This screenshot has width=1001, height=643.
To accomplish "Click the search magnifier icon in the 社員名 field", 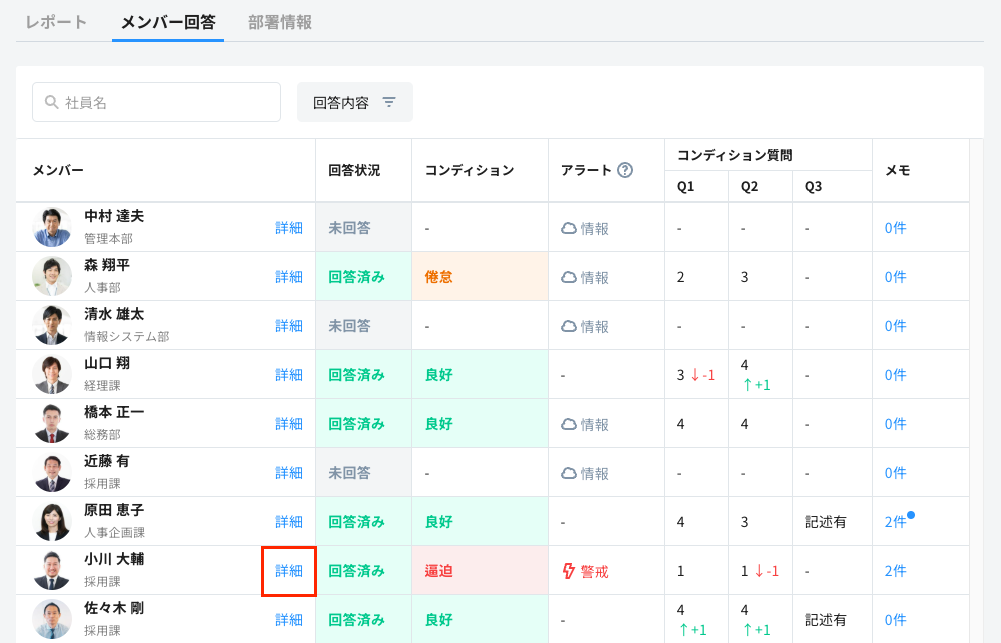I will coord(50,102).
